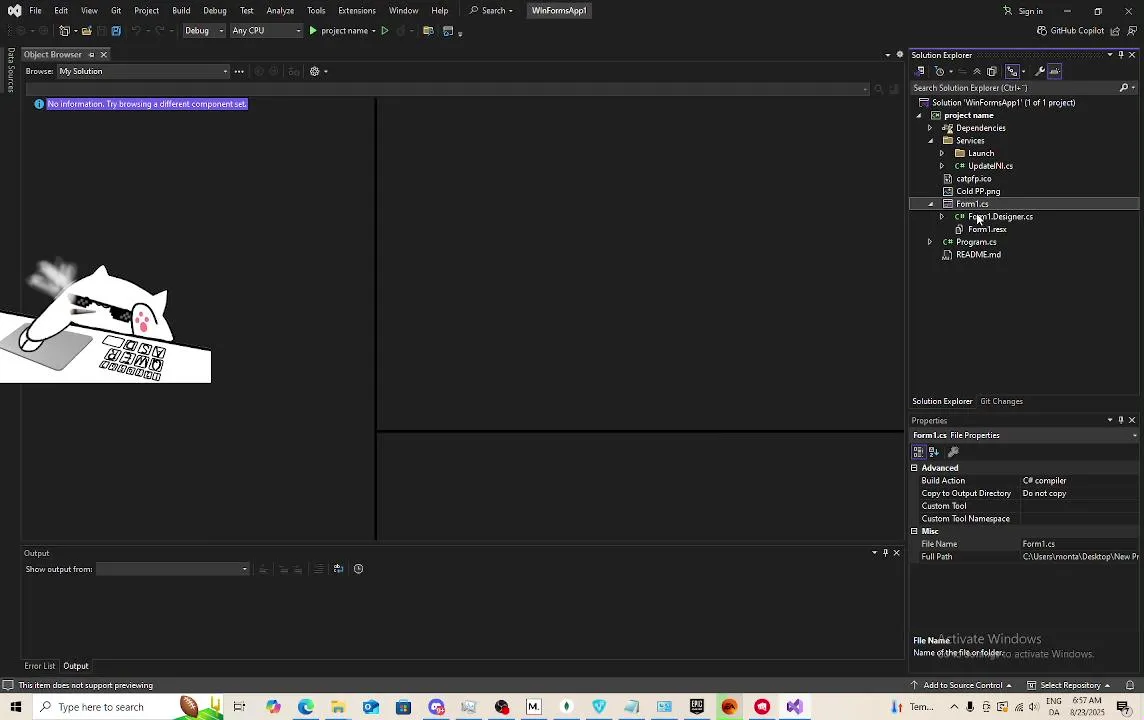Open the Analyze menu

(280, 11)
